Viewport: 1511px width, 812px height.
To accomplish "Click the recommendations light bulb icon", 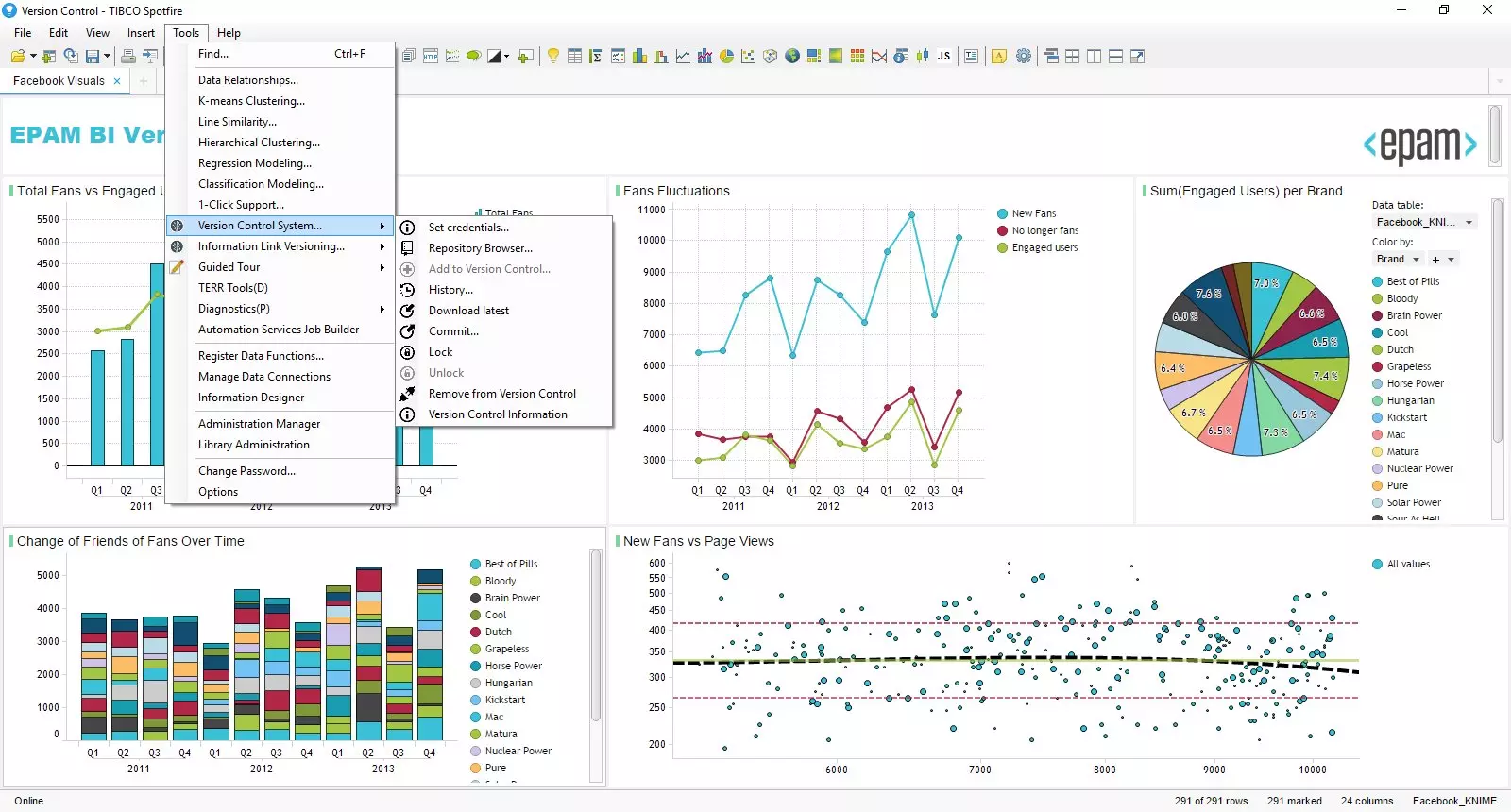I will pos(553,57).
